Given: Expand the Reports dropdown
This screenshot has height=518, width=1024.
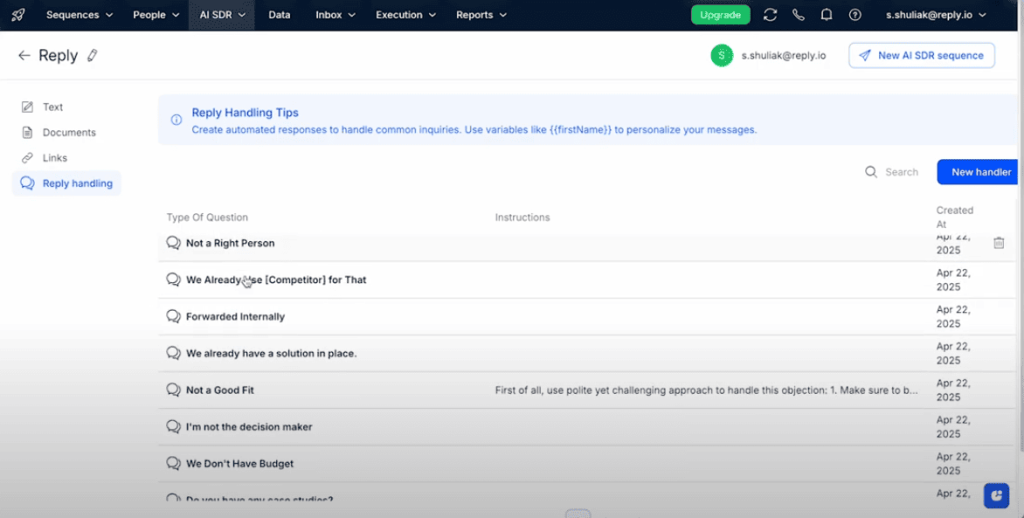Looking at the screenshot, I should 481,15.
